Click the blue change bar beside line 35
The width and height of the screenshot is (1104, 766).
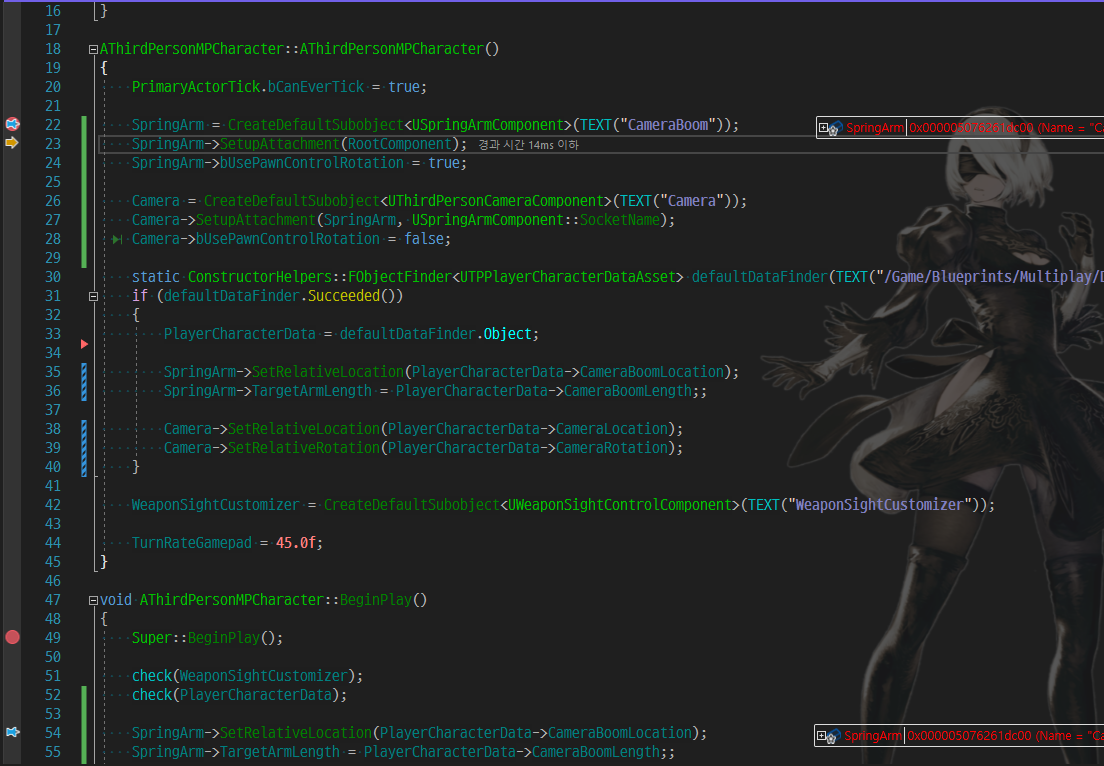[83, 371]
